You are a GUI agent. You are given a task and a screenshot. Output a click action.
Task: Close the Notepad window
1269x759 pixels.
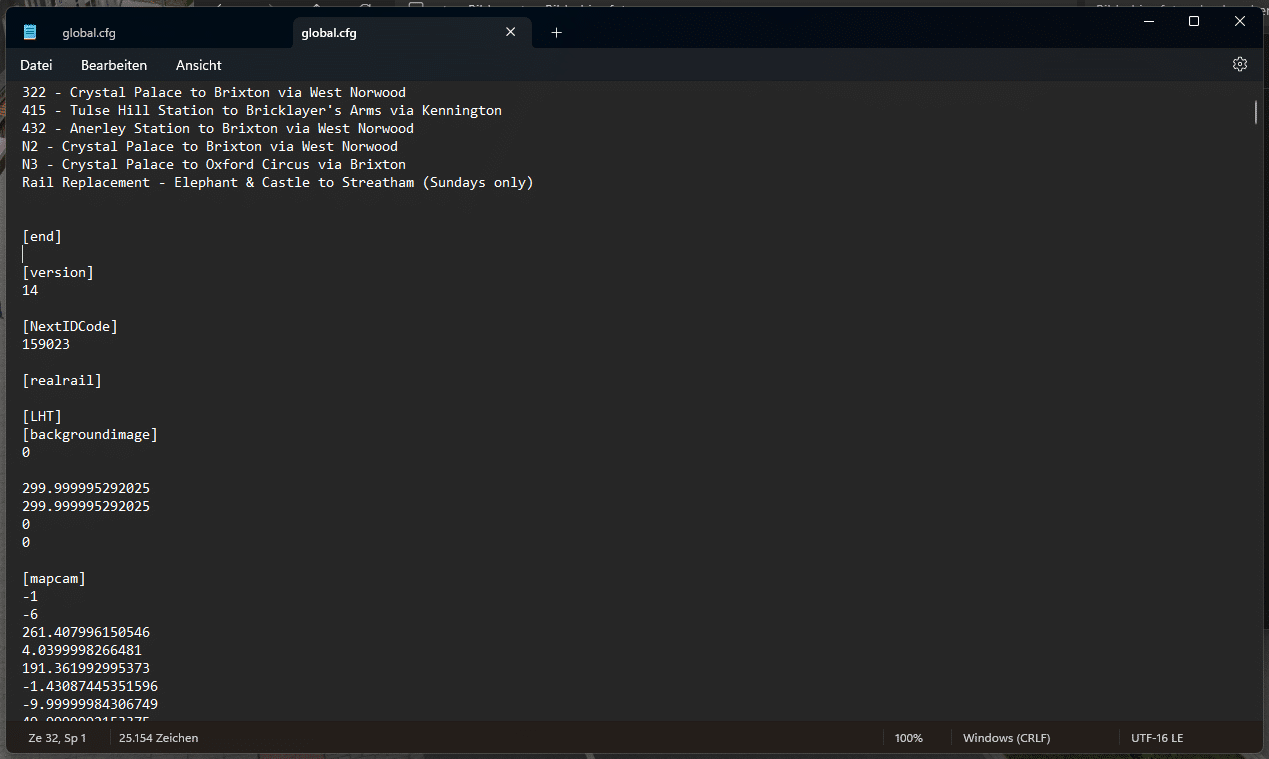pos(1239,21)
